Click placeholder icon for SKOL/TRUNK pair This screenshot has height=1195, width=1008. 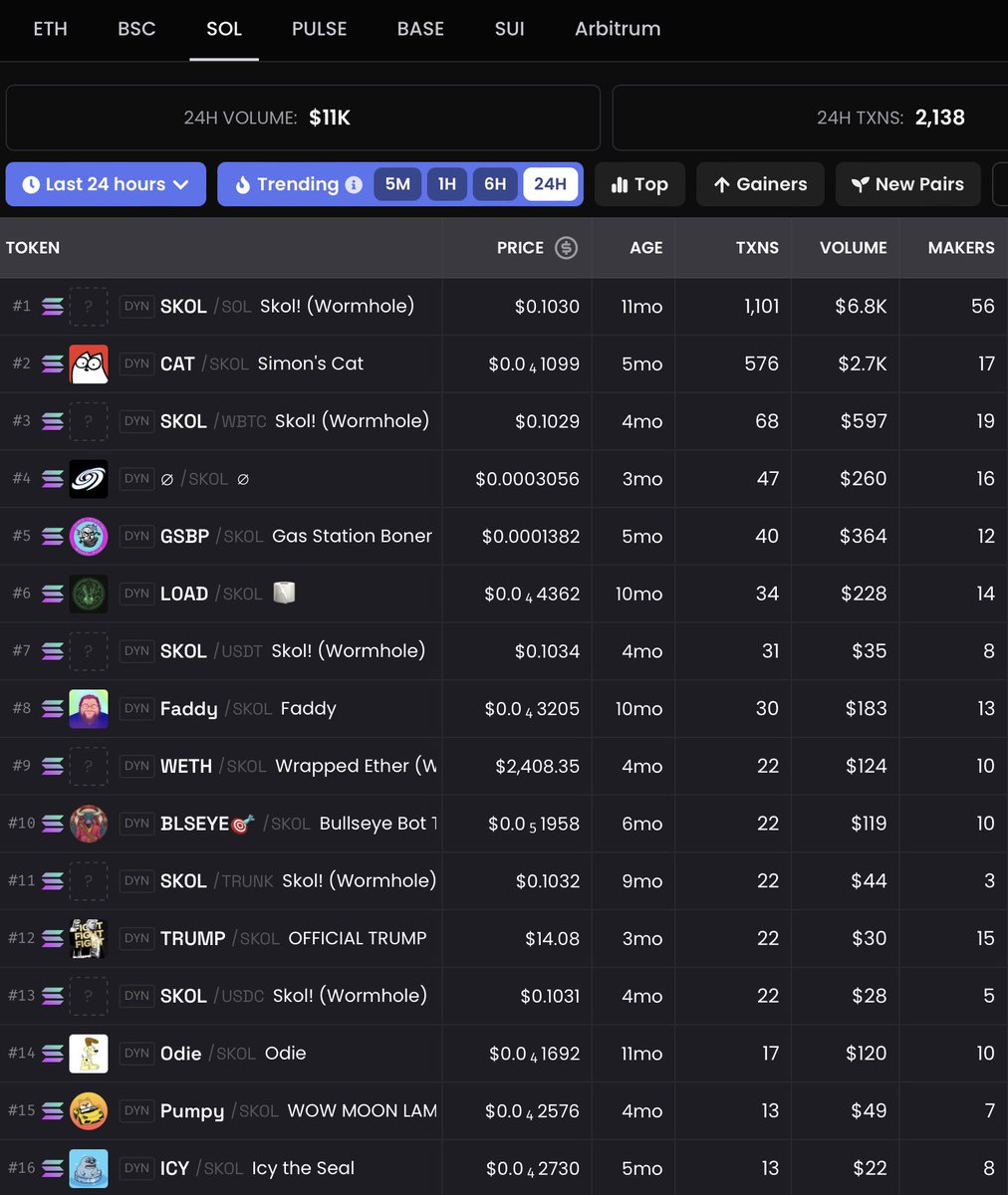tap(89, 881)
